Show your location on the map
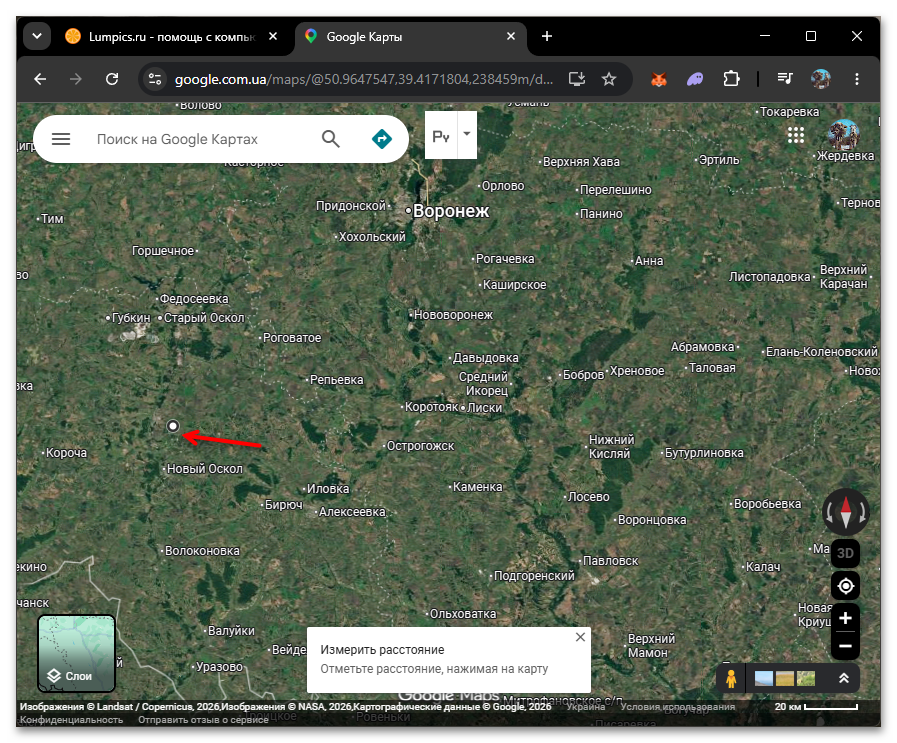Viewport: 897px width, 743px height. click(846, 586)
